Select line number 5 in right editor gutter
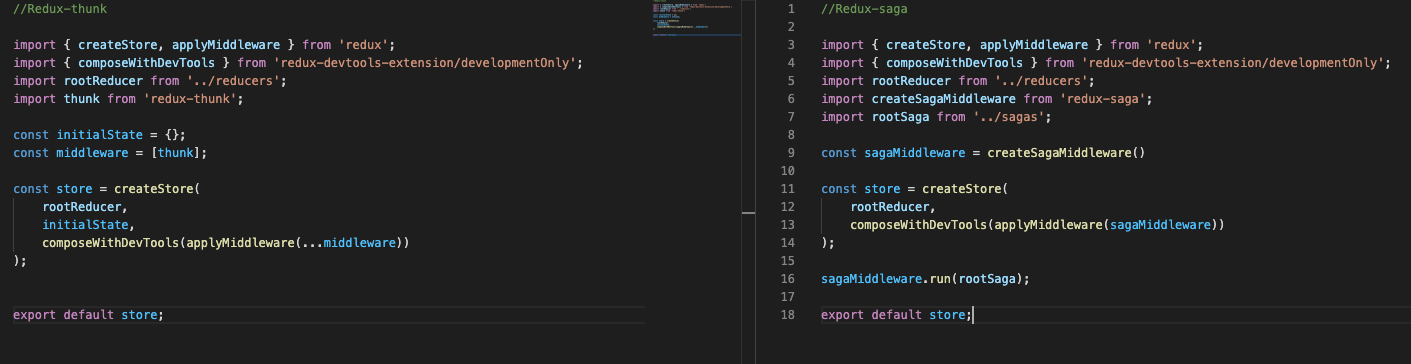This screenshot has width=1411, height=364. [x=790, y=81]
